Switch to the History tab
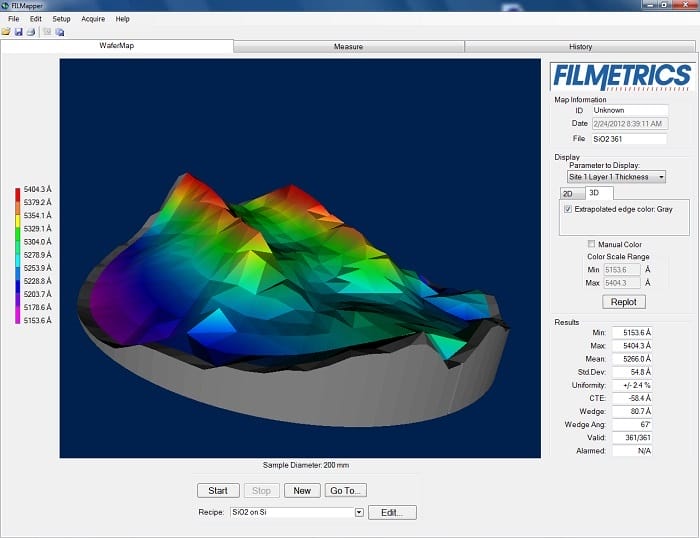The height and width of the screenshot is (538, 700). coord(580,46)
